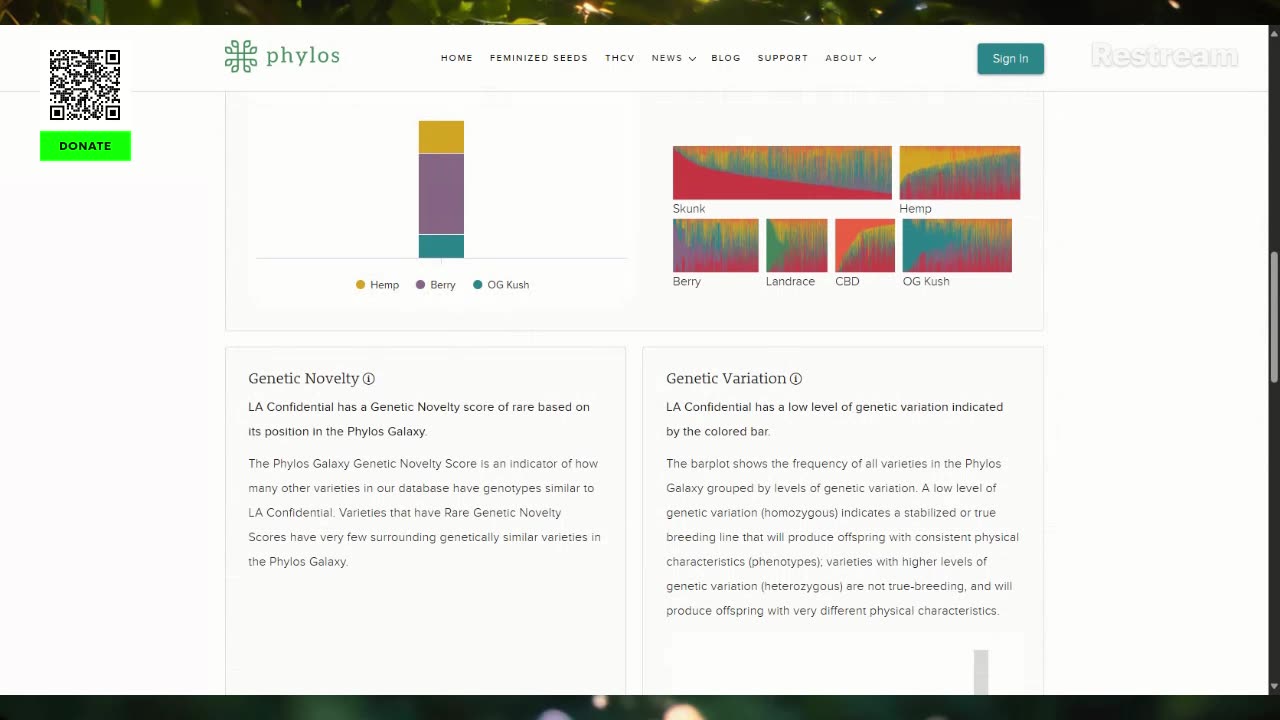The height and width of the screenshot is (720, 1280).
Task: Select the CBD population chart
Action: 865,246
